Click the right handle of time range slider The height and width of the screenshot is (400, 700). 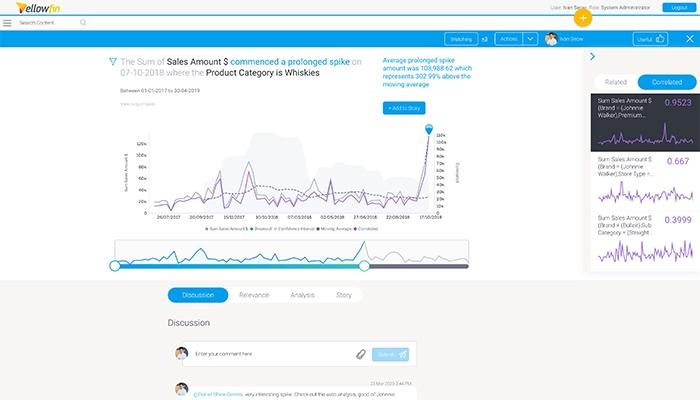pos(364,266)
